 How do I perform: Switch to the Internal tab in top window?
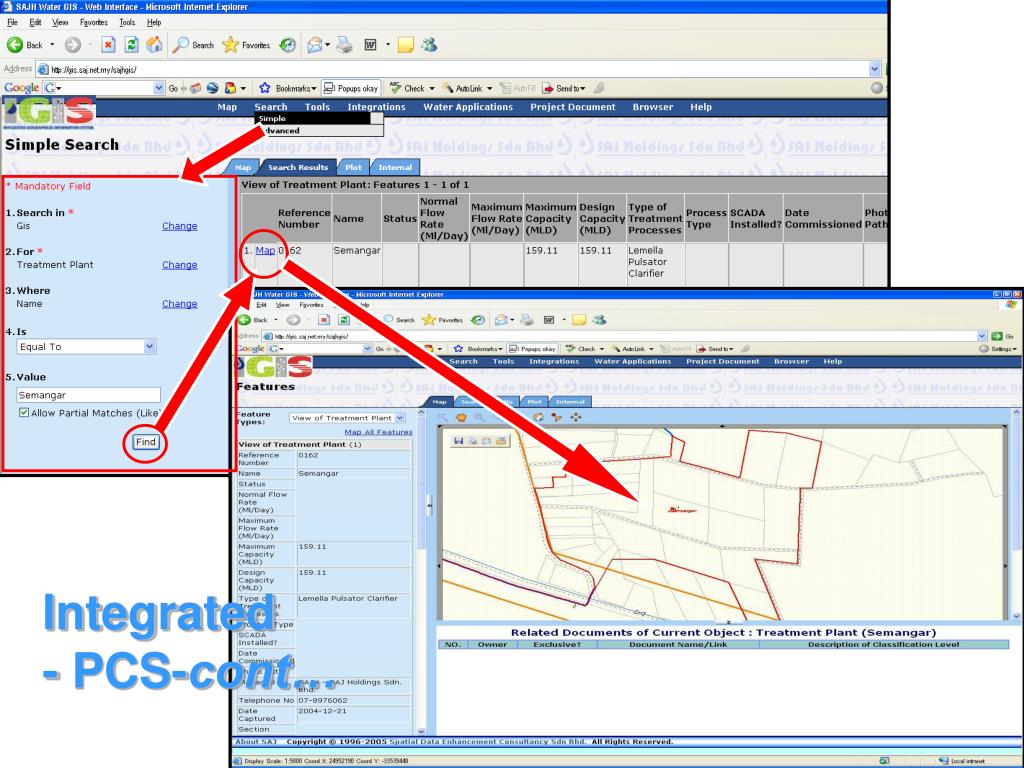pos(395,167)
